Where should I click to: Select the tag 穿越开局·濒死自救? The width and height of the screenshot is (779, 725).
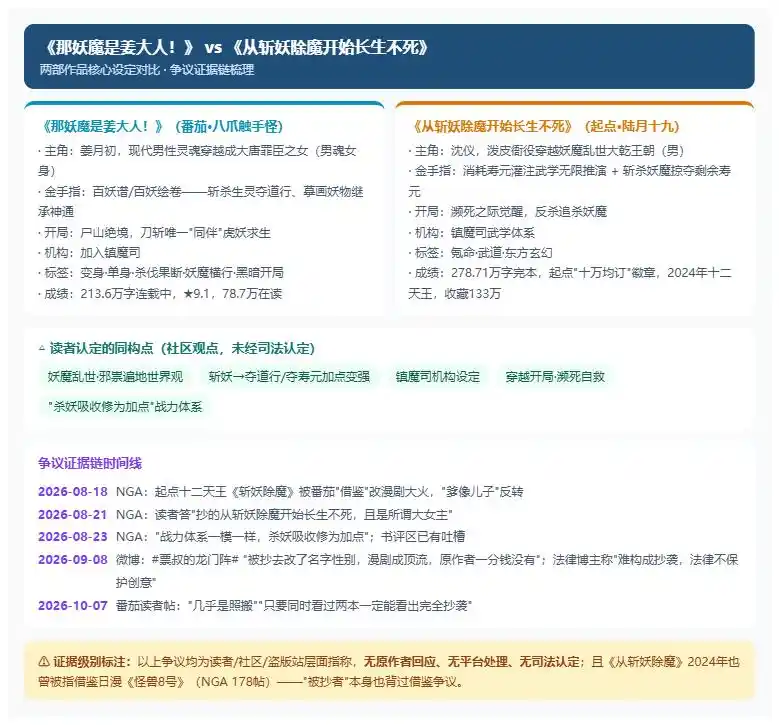click(555, 377)
